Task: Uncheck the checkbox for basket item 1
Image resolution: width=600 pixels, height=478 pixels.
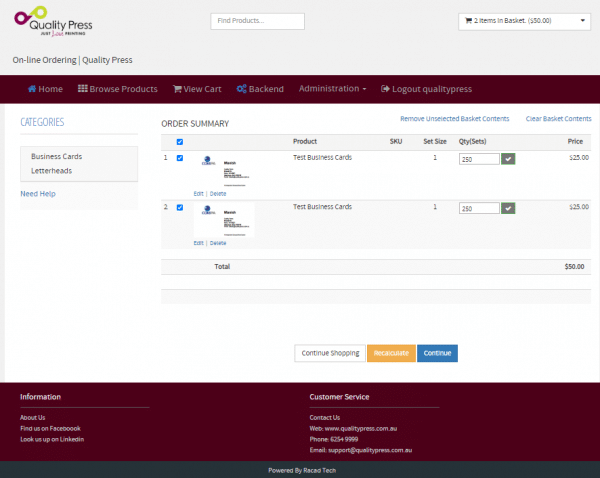Action: 180,157
